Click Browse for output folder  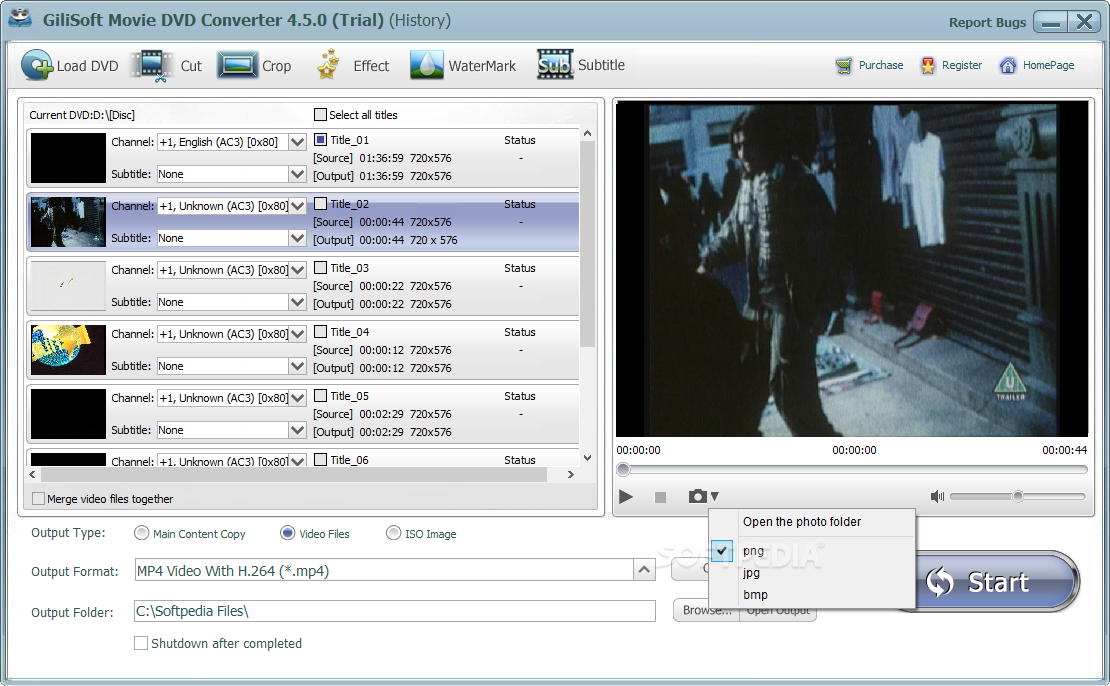[x=706, y=610]
